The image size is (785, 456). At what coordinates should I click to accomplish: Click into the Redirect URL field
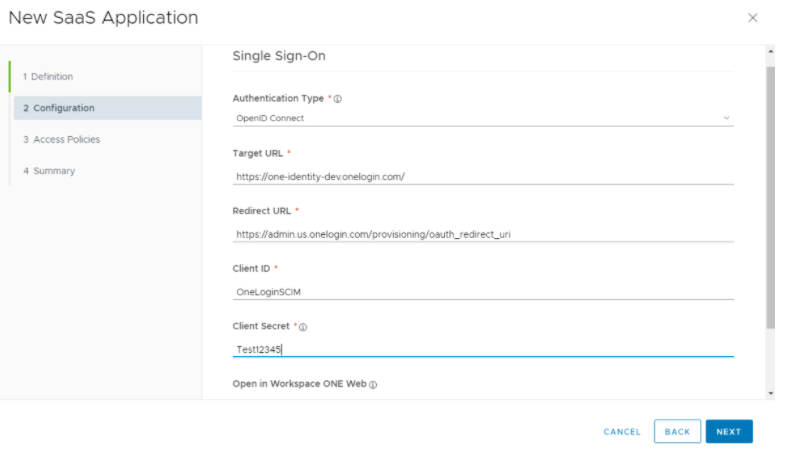coord(482,234)
